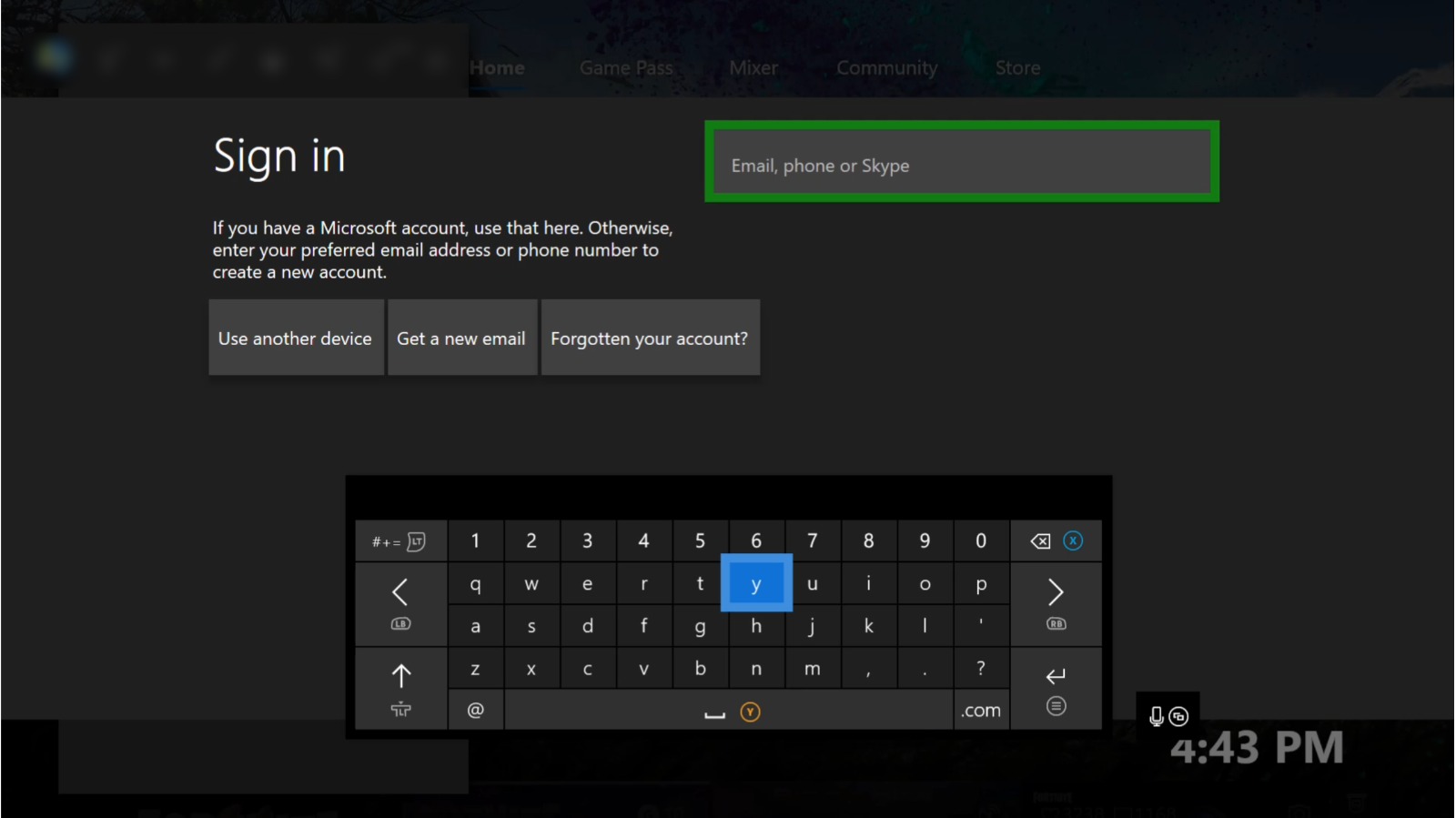This screenshot has height=818, width=1456.
Task: Tap the @ key
Action: pos(476,710)
